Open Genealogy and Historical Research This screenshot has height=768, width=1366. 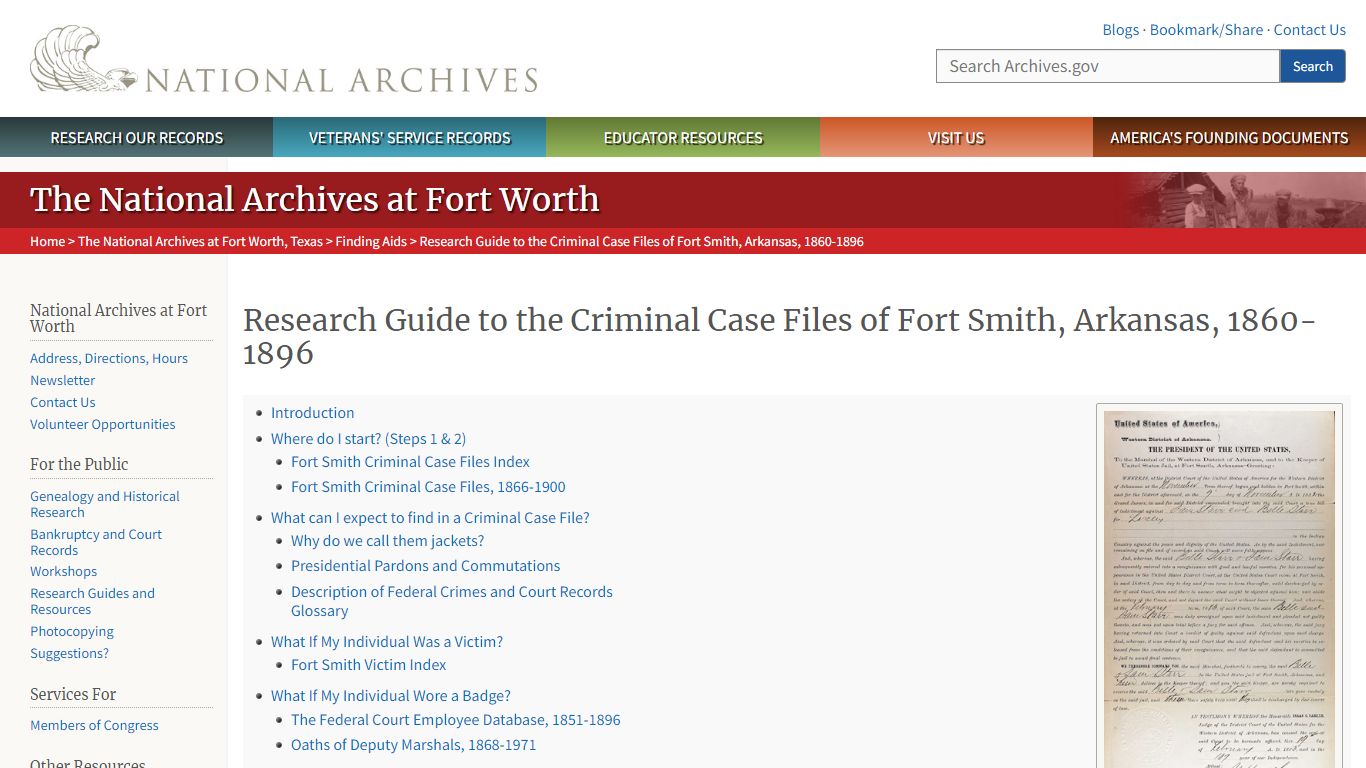coord(105,504)
